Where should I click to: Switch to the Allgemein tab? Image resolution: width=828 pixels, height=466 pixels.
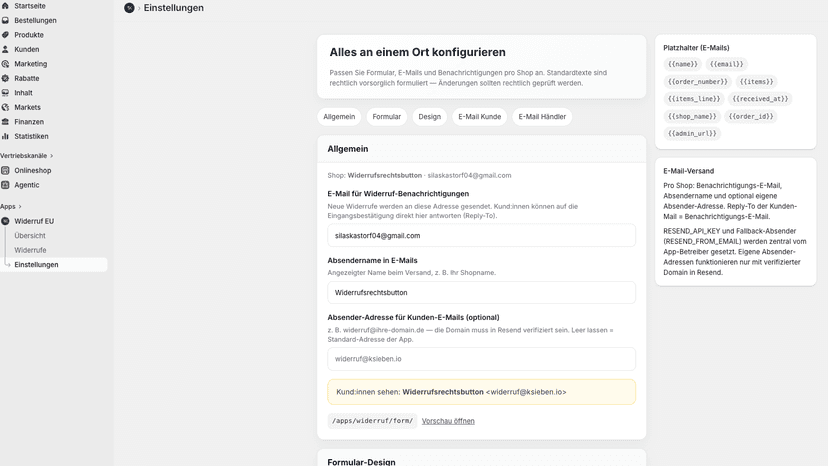click(x=339, y=117)
